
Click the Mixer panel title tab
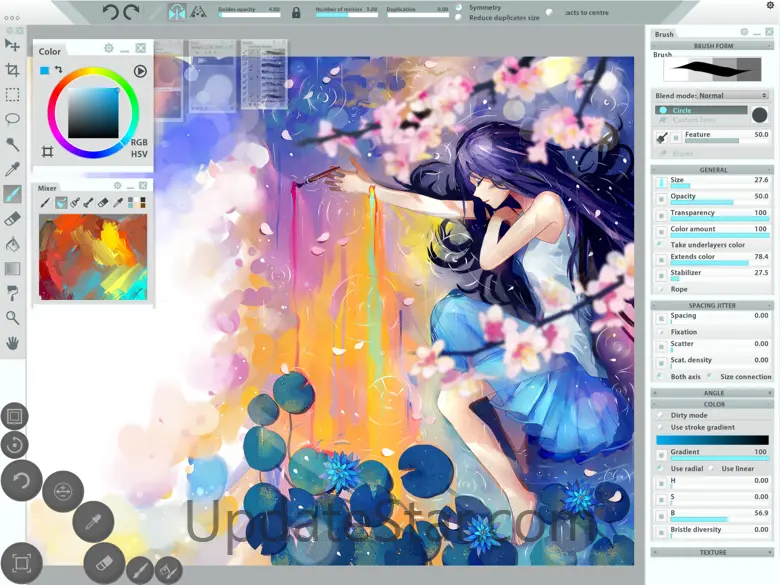(x=48, y=187)
